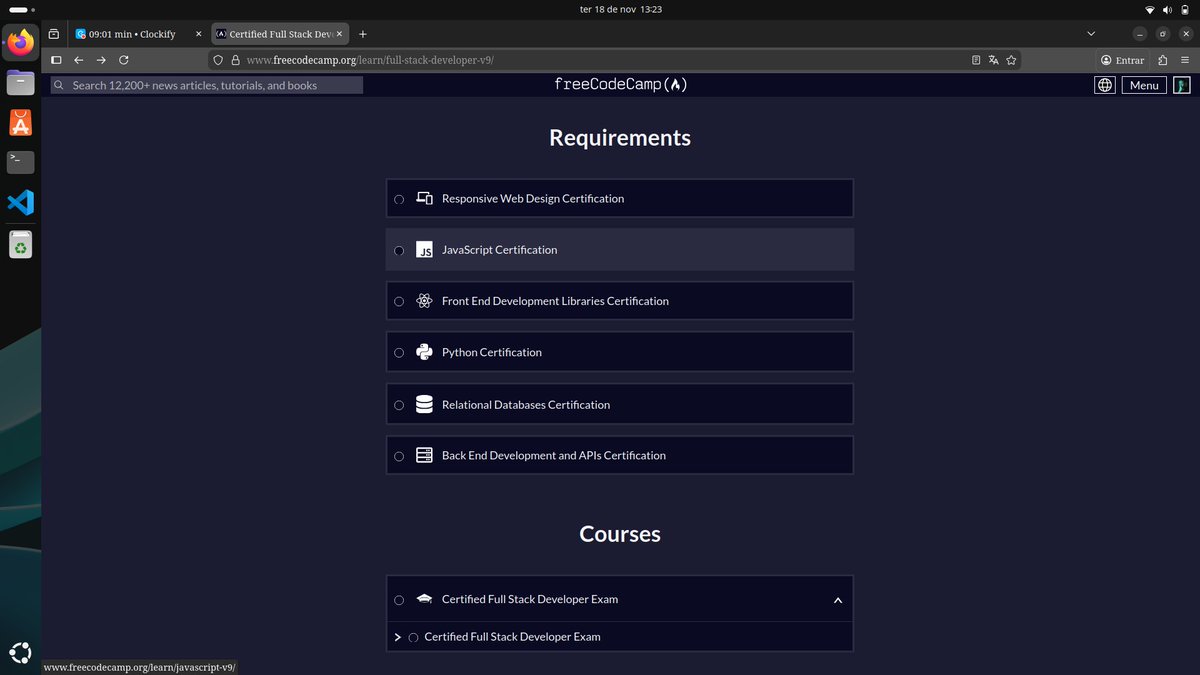Screen dimensions: 1200x675
Task: Launch Visual Studio Code from the dock
Action: coord(20,202)
